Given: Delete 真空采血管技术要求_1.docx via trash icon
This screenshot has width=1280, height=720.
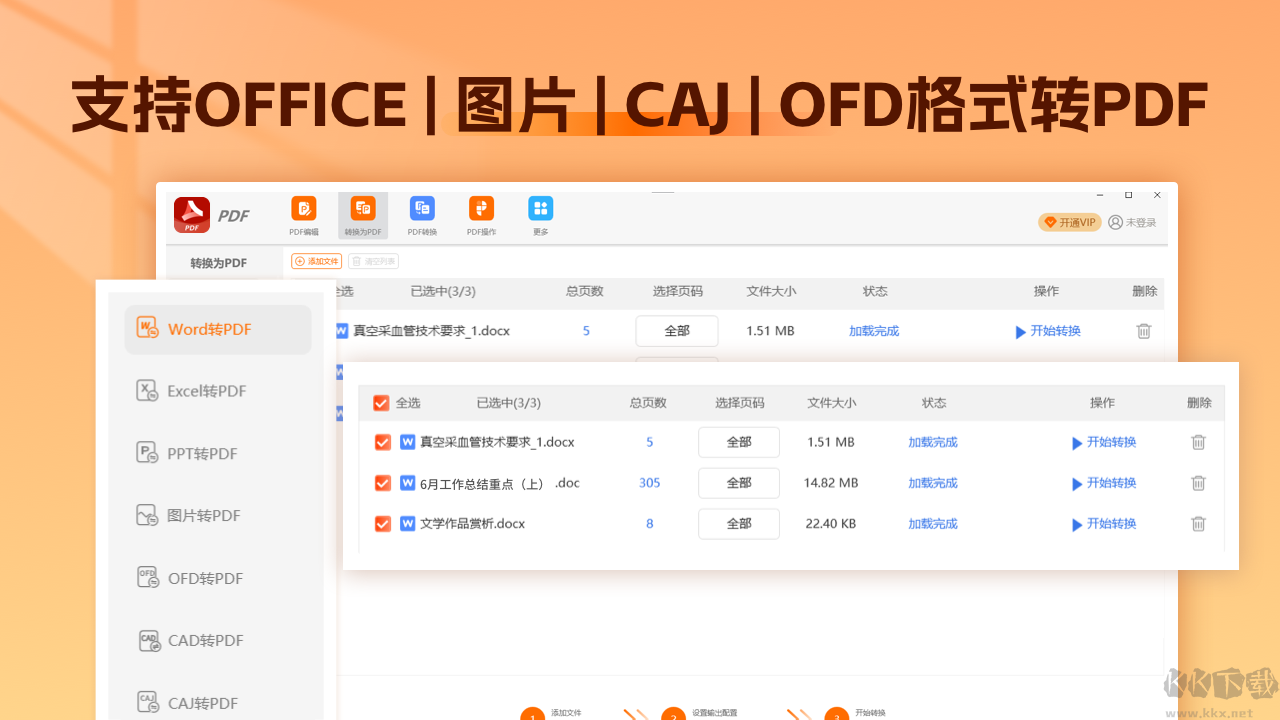Looking at the screenshot, I should click(1198, 442).
